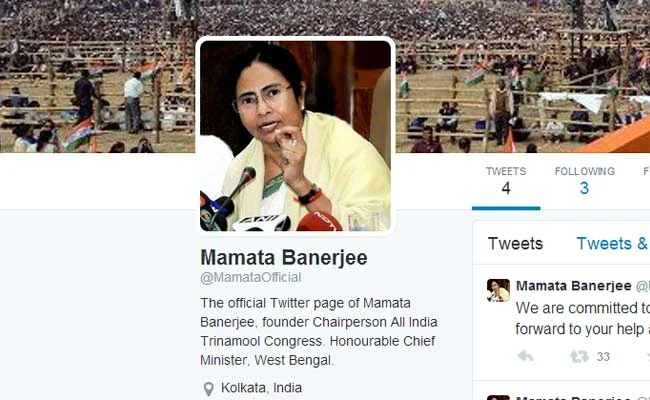Open the small avatar on the first tweet
650x400 pixels.
pos(498,290)
